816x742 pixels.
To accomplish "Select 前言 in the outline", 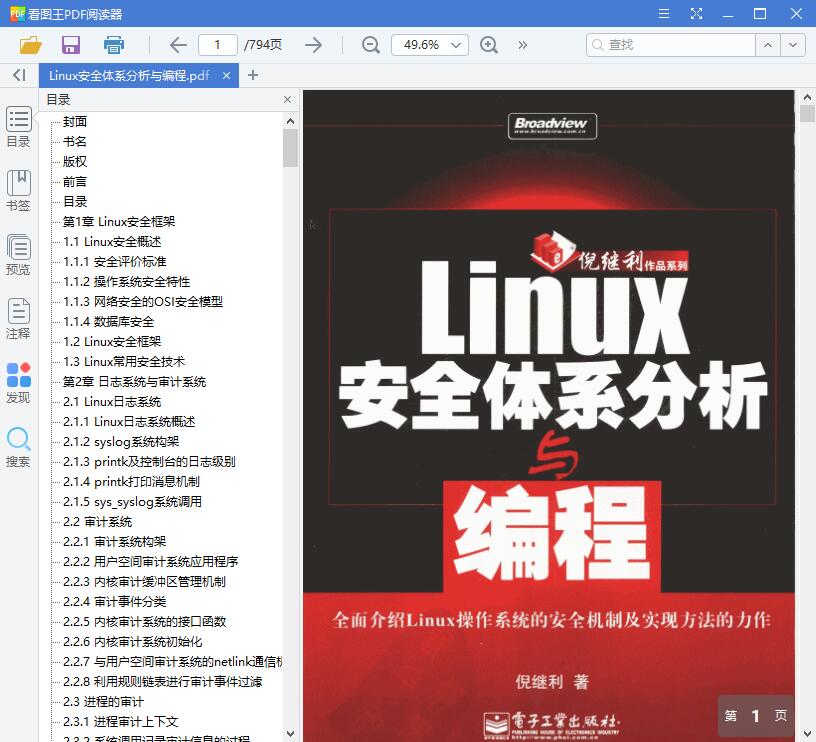I will click(x=75, y=182).
